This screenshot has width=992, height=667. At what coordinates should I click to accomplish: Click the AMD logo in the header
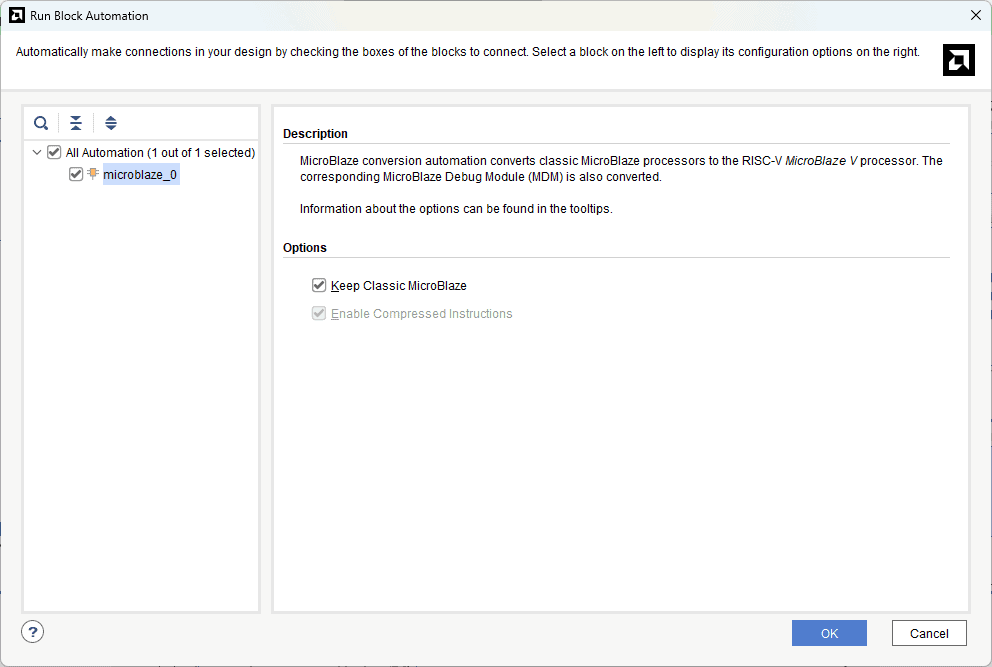click(958, 61)
